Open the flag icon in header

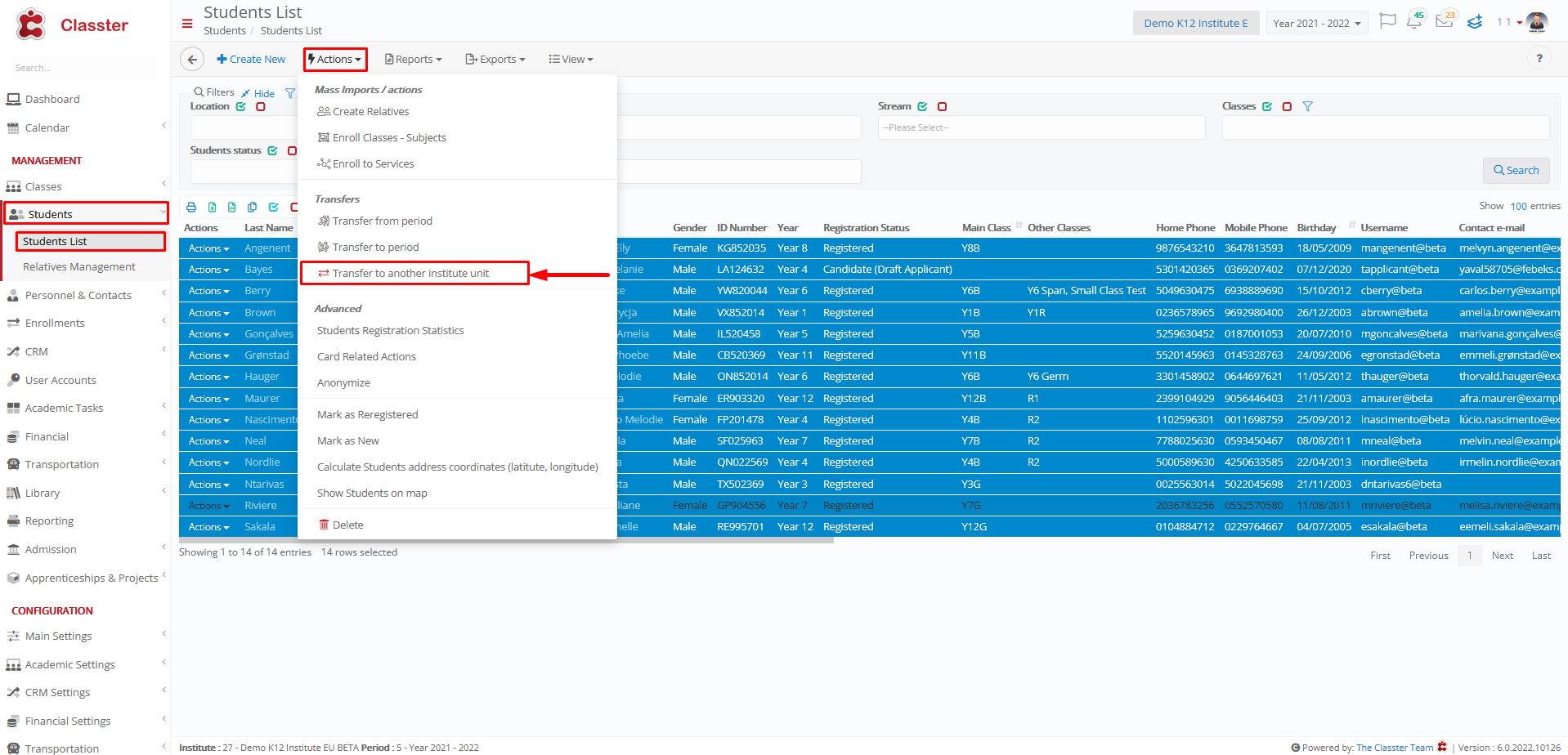pyautogui.click(x=1387, y=21)
